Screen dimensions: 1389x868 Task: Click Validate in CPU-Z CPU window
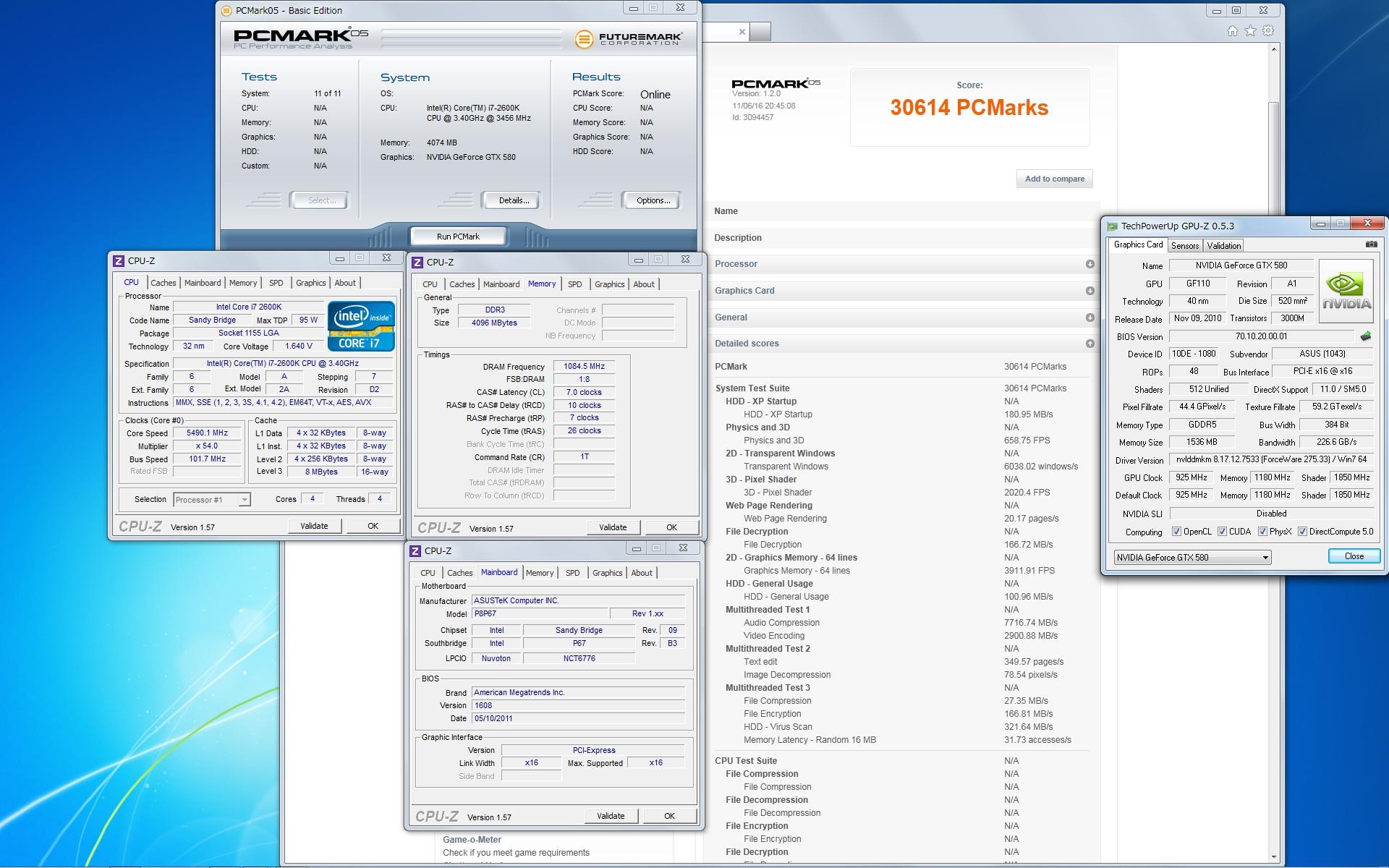click(x=314, y=526)
